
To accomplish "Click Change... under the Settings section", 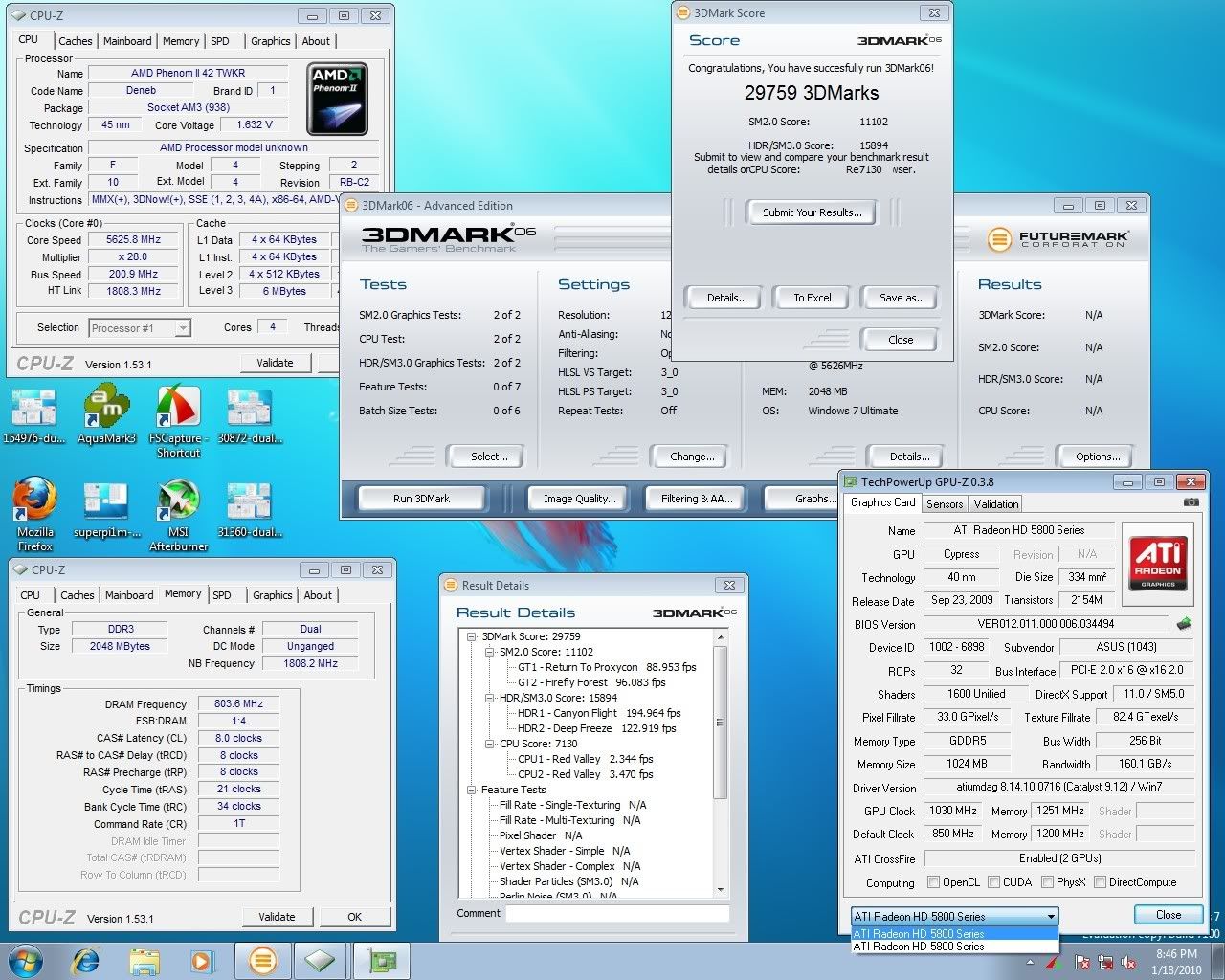I will (x=692, y=457).
